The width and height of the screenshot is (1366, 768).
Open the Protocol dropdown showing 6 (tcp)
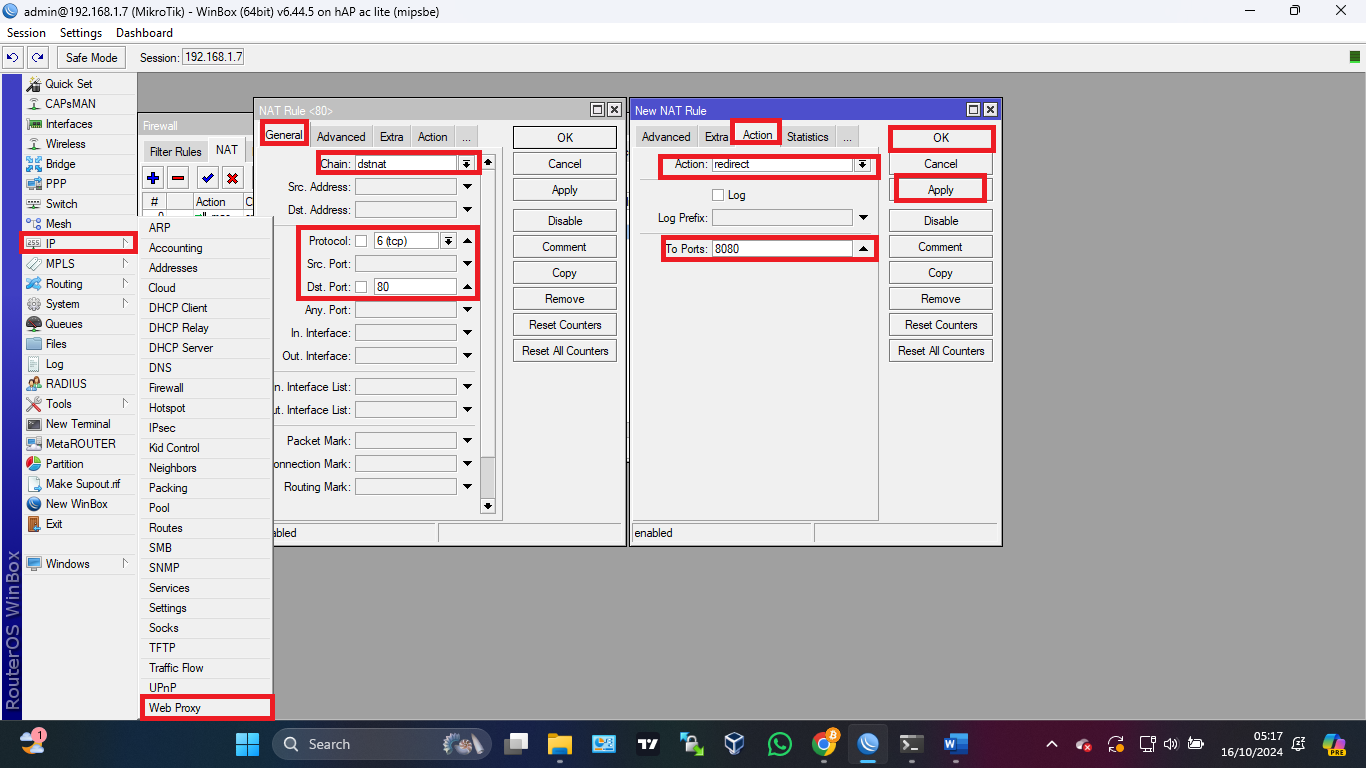[x=448, y=241]
